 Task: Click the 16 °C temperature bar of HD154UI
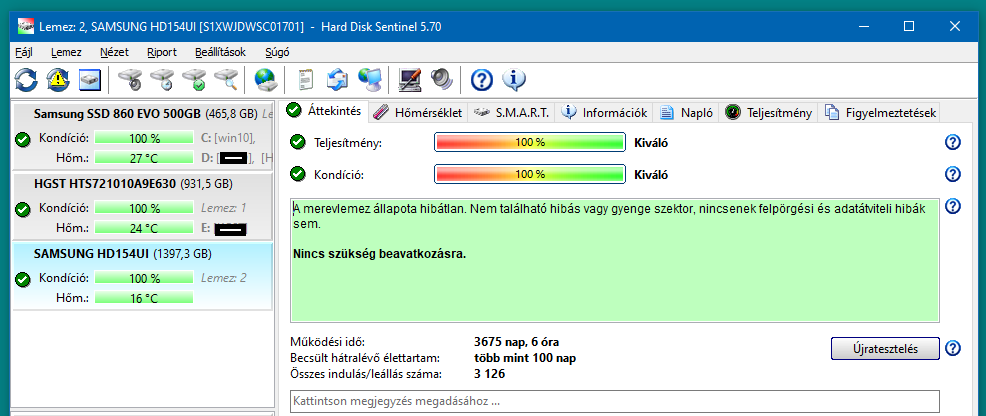[x=144, y=298]
